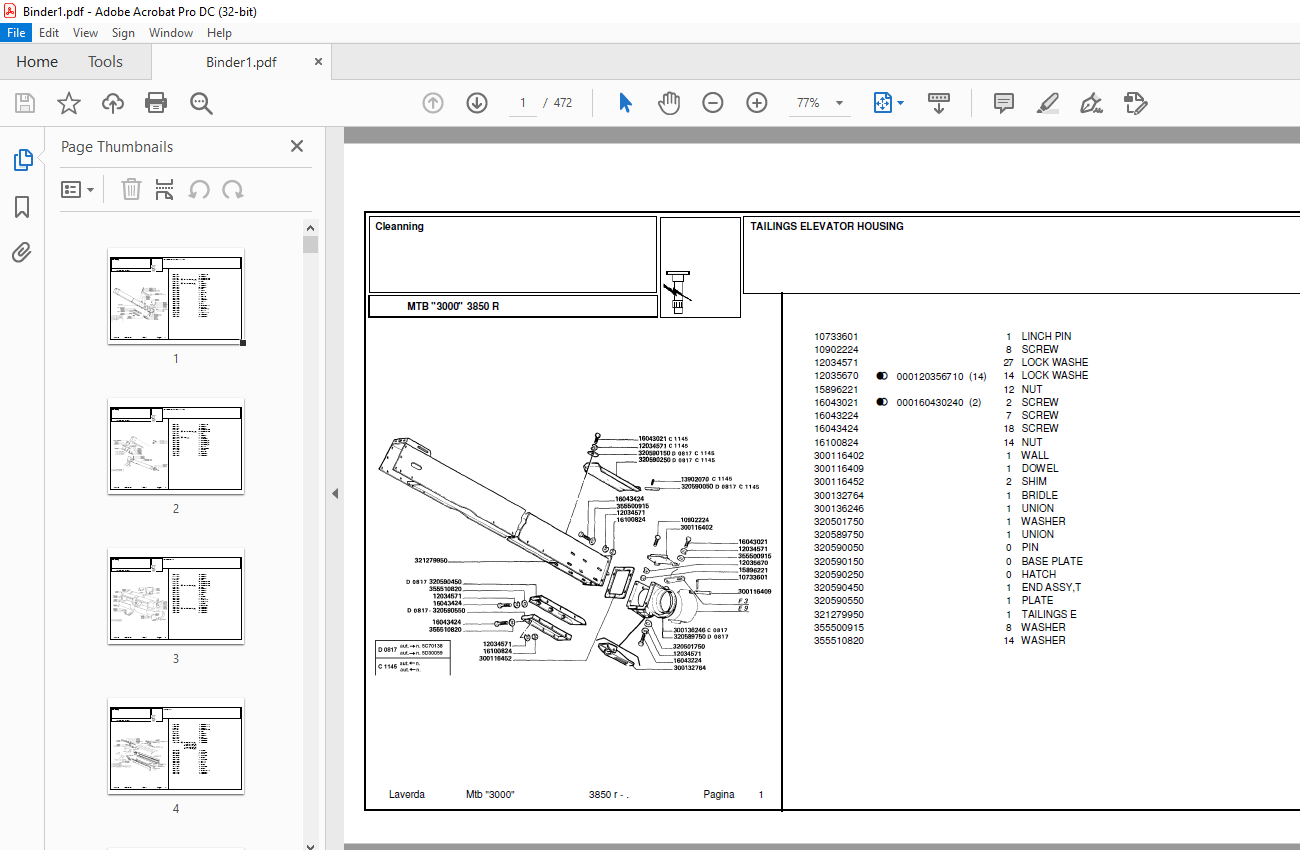
Task: Zoom in using the plus circle icon
Action: [x=757, y=103]
